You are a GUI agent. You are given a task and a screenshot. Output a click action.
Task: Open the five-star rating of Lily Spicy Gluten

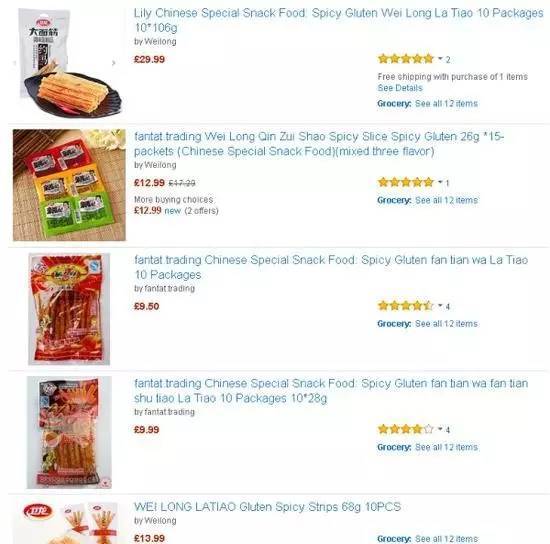pos(406,59)
